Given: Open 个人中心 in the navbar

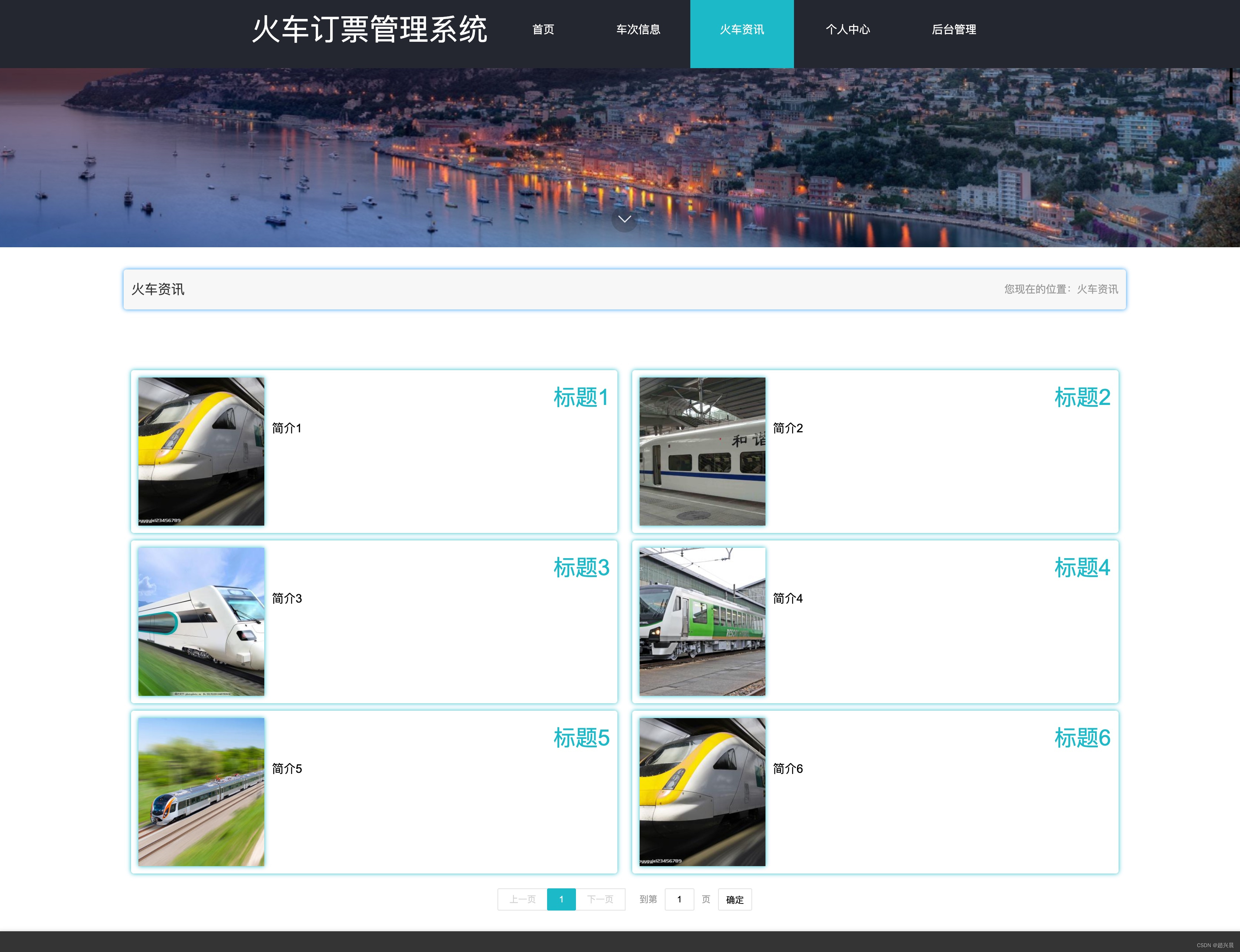Looking at the screenshot, I should tap(847, 30).
